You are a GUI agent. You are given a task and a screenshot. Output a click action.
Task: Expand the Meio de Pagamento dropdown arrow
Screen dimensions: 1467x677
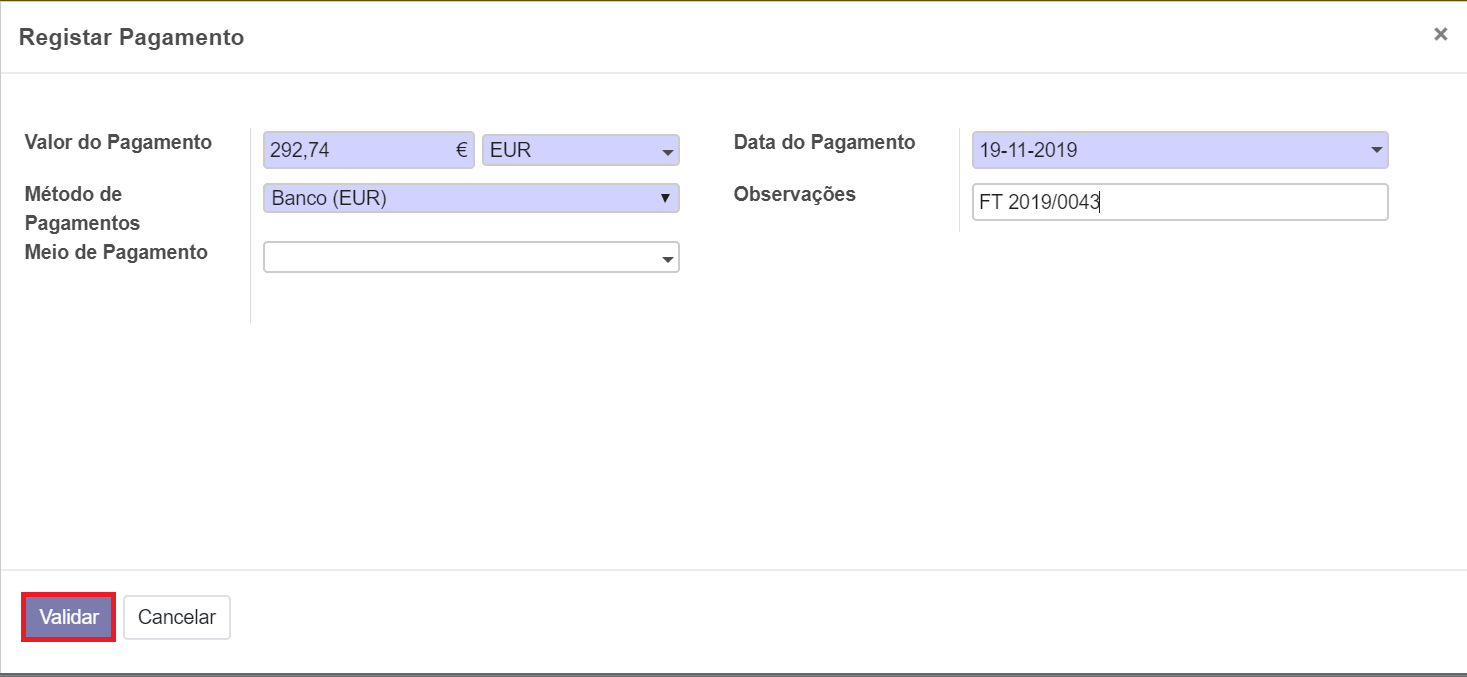tap(667, 260)
